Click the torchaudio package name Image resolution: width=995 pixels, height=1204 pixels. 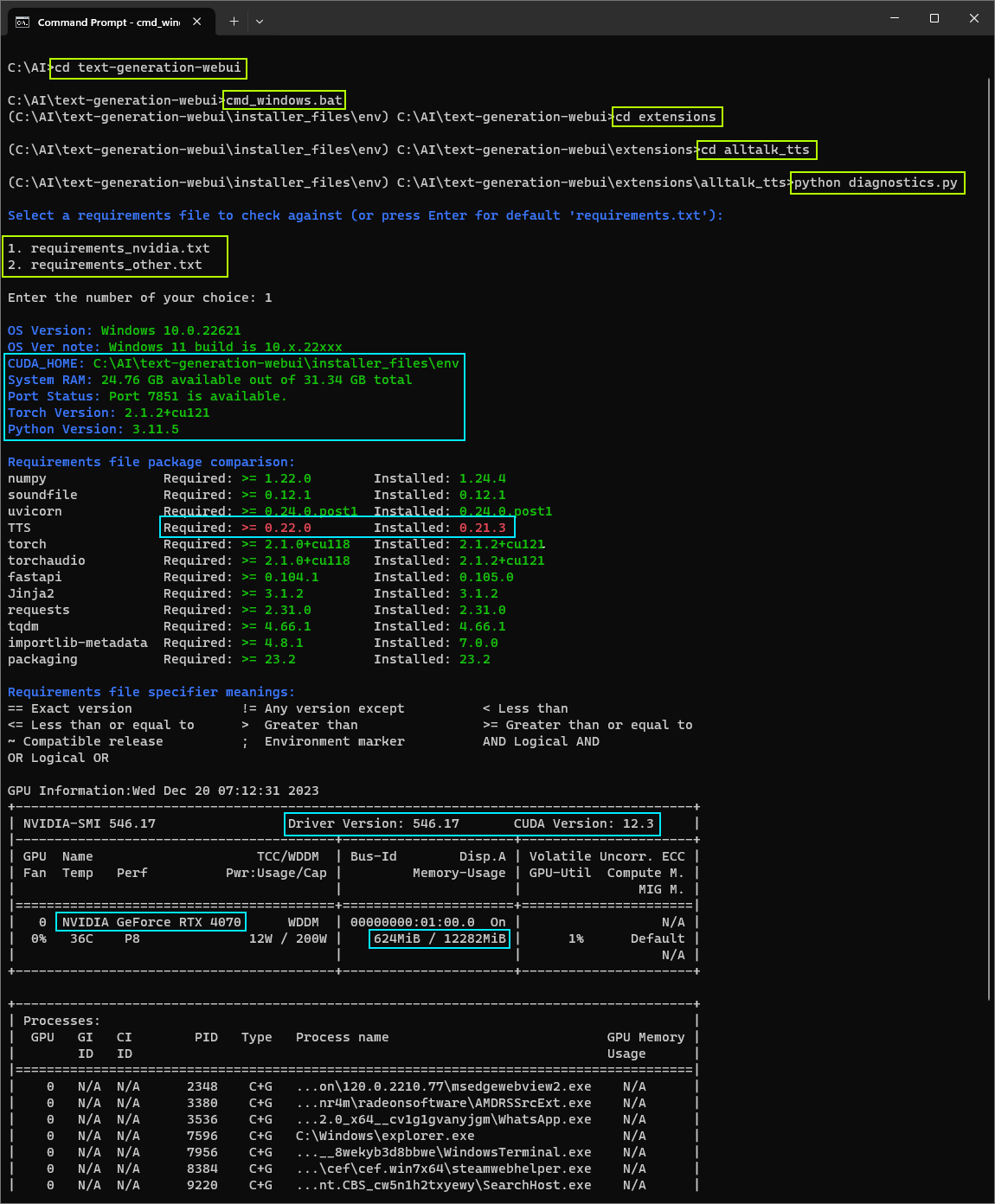coord(47,560)
